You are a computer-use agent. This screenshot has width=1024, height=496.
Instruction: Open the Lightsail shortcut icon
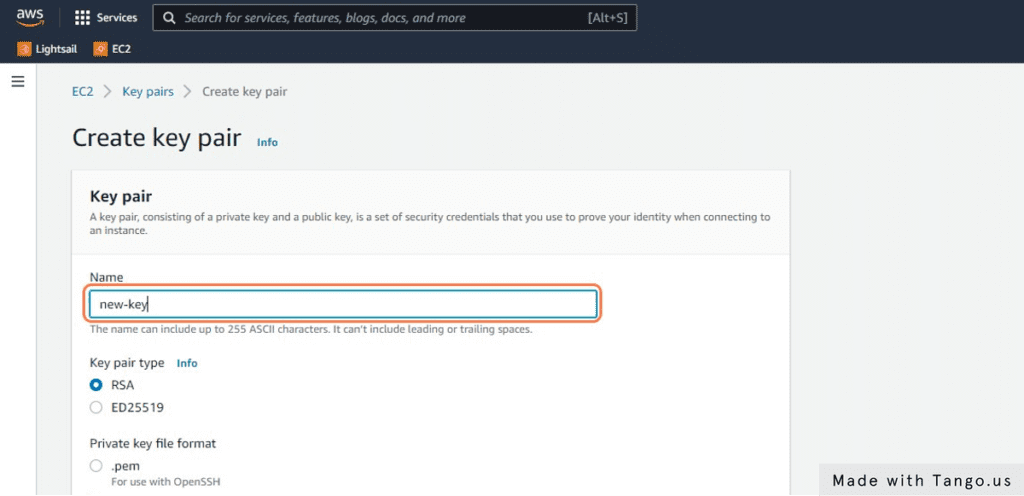pos(24,49)
